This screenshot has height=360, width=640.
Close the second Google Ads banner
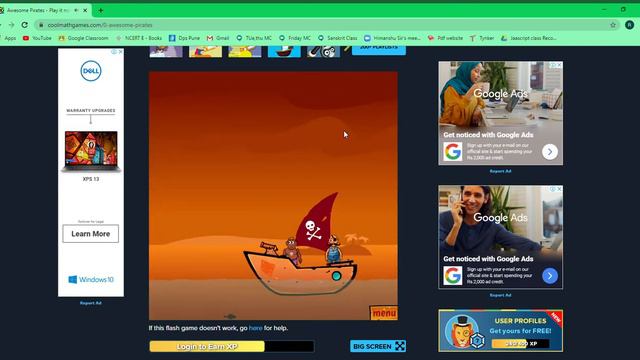(559, 189)
